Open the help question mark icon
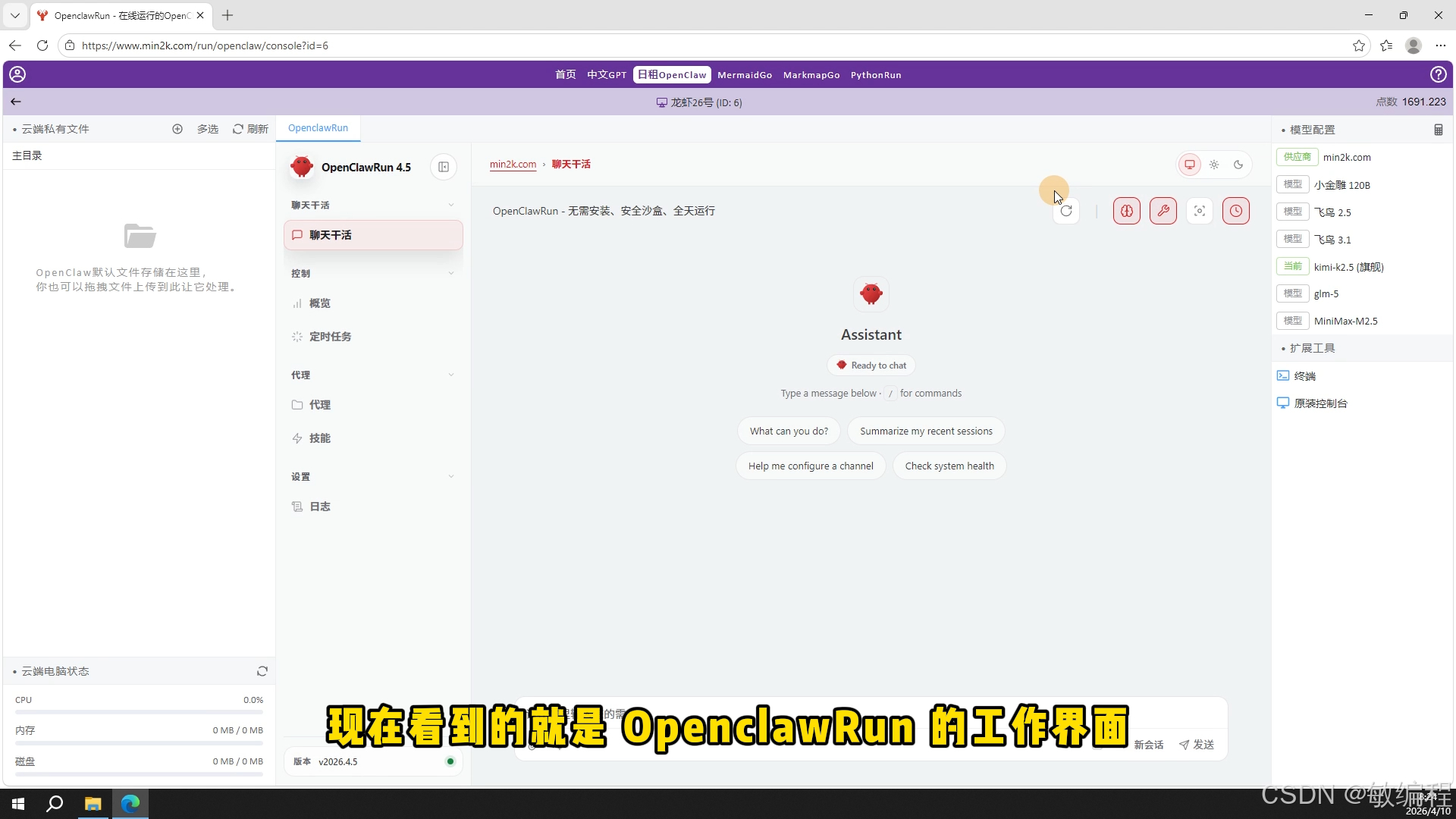 [1438, 74]
